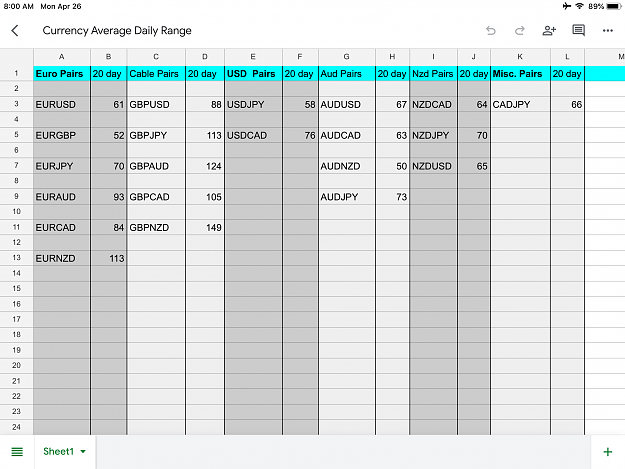Select the AUDCAD cell
625x469 pixels.
point(347,135)
